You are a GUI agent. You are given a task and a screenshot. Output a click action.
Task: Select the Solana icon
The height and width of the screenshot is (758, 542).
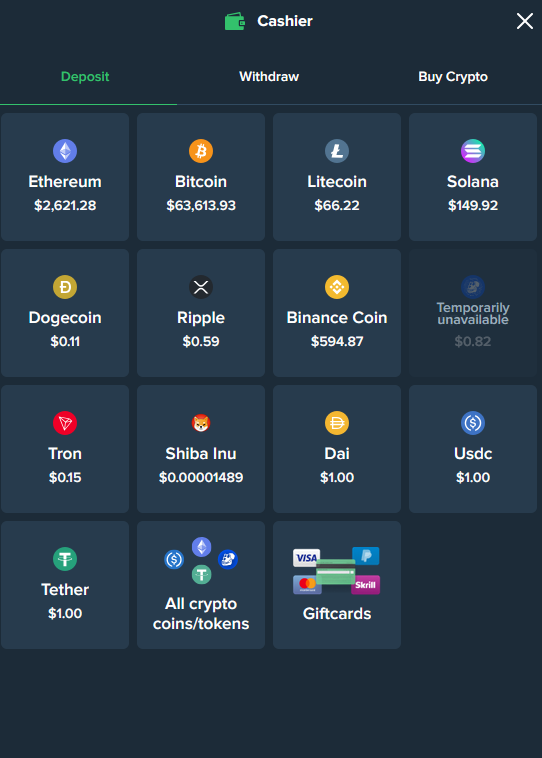point(473,151)
